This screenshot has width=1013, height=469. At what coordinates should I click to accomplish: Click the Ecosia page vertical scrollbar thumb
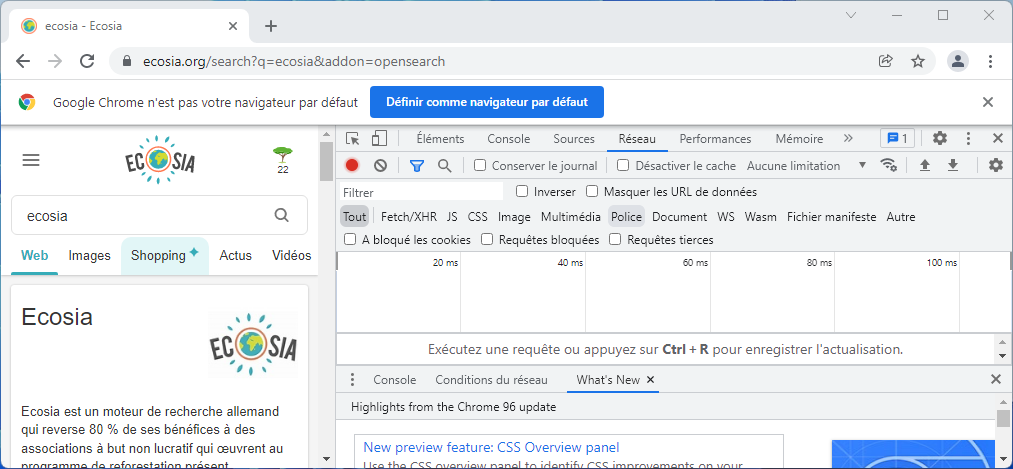(326, 162)
